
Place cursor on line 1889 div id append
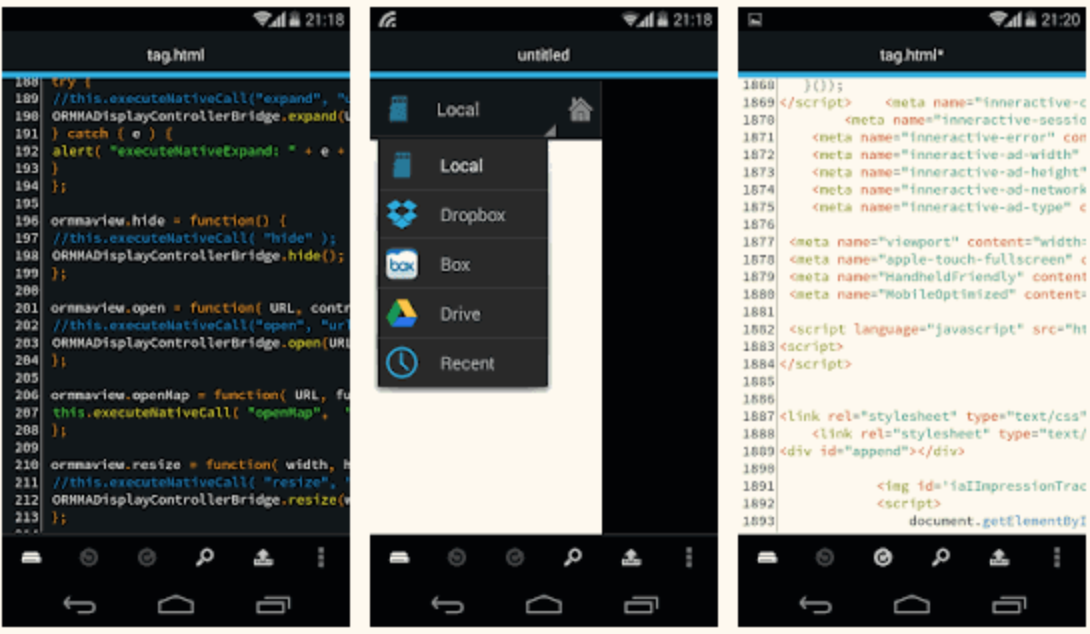(x=872, y=451)
